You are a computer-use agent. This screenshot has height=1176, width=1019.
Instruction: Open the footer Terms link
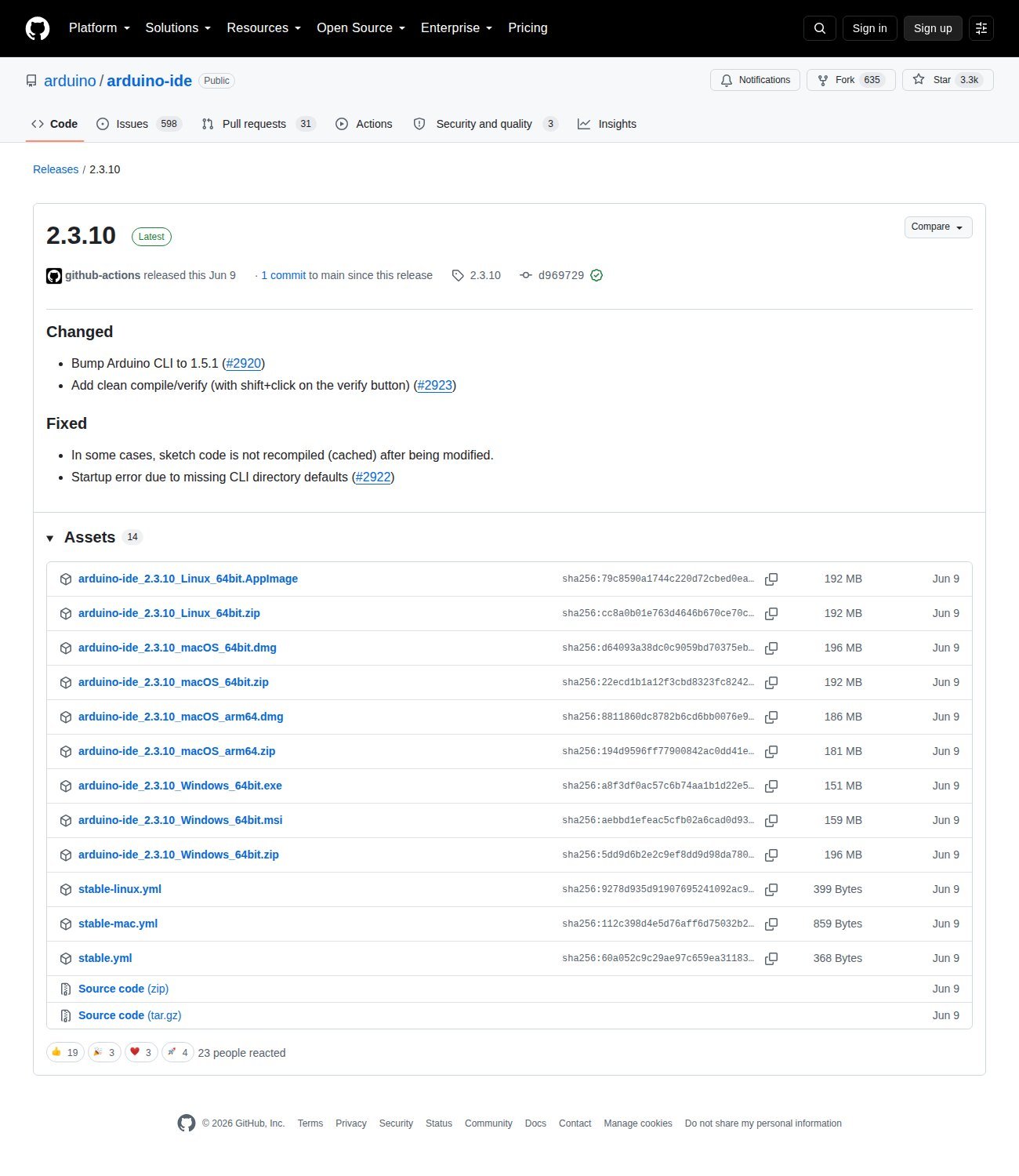(x=310, y=1124)
